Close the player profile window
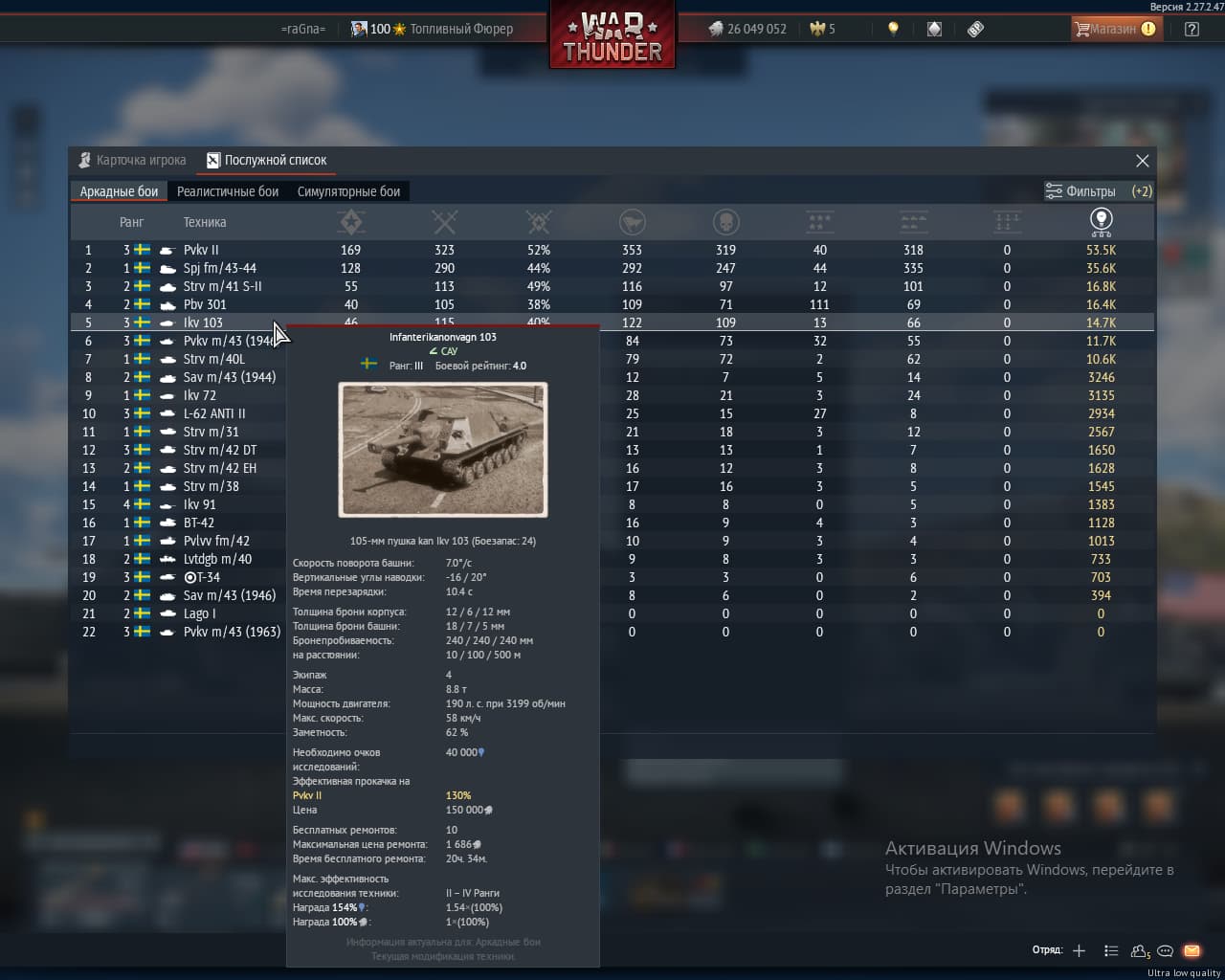The image size is (1225, 980). pos(1142,161)
